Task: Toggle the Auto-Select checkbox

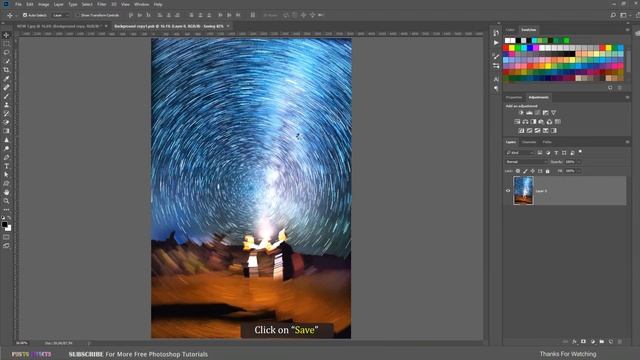Action: 25,15
